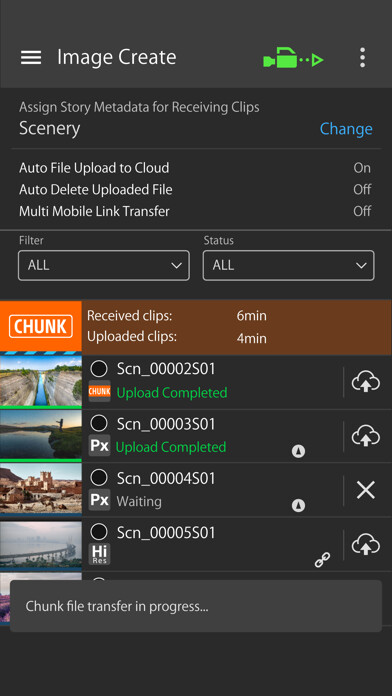Select the radio circle for Scn_00005S01

point(99,532)
